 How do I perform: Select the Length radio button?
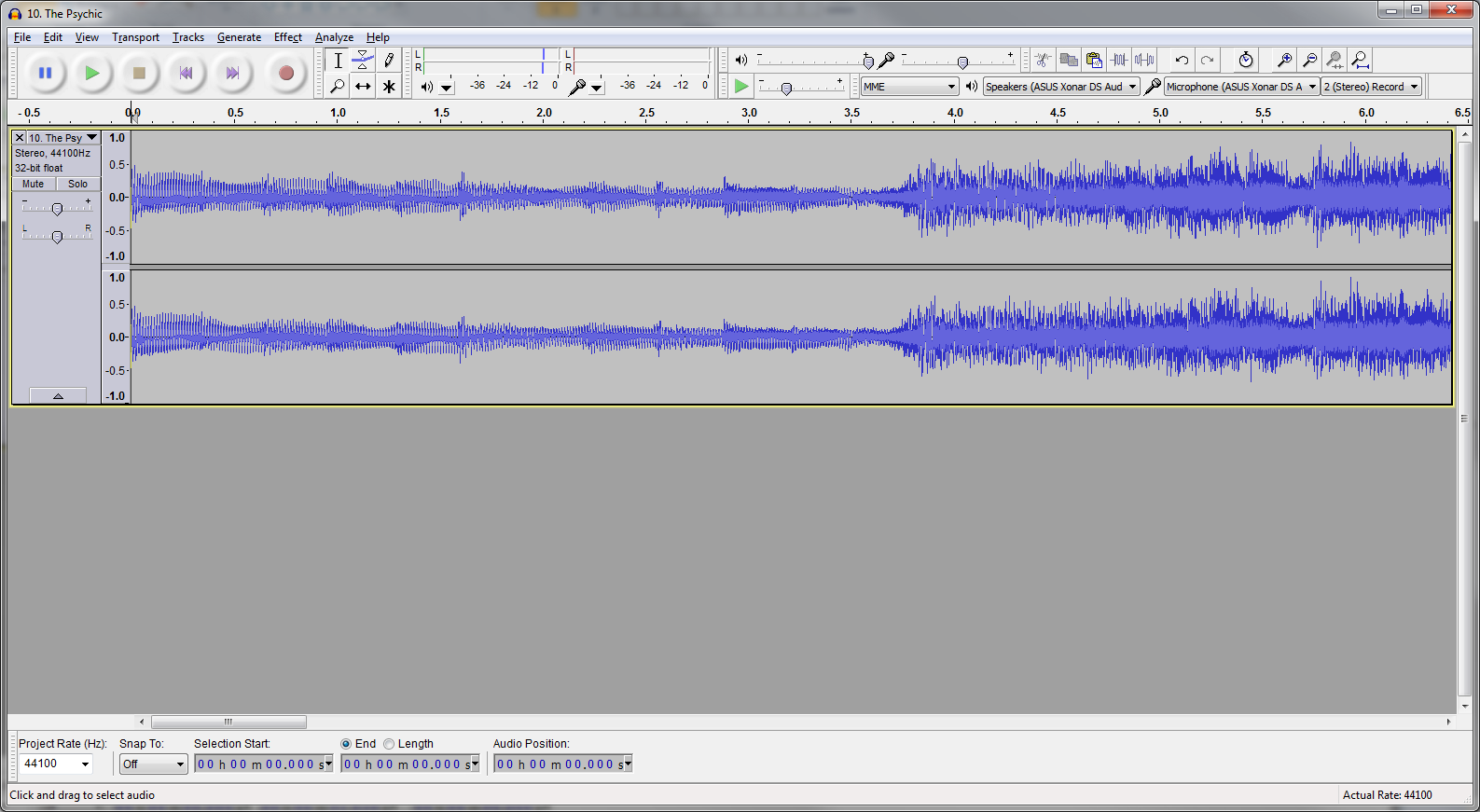(x=389, y=744)
